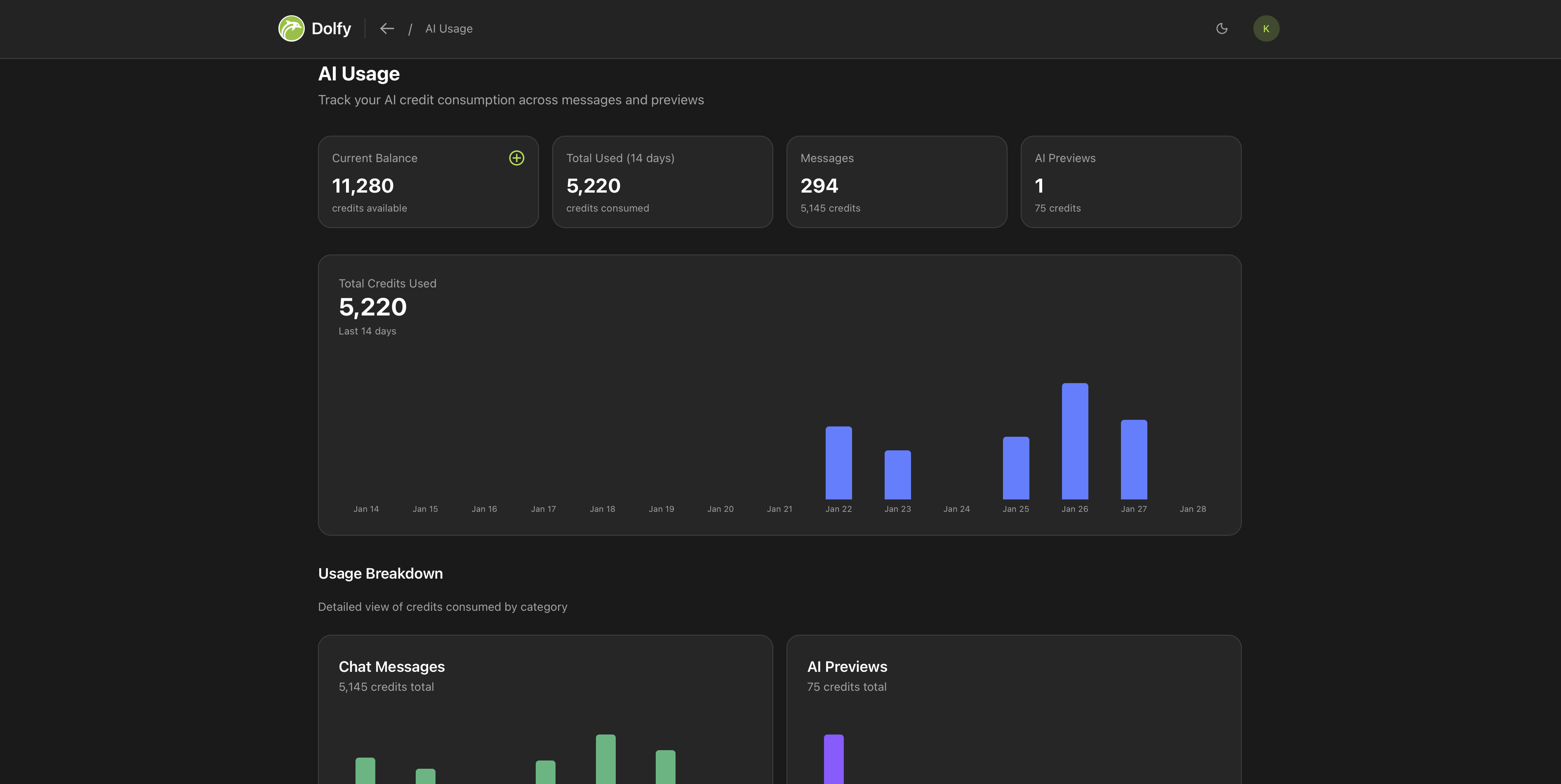Select the Current Balance card
The width and height of the screenshot is (1561, 784).
click(x=428, y=182)
